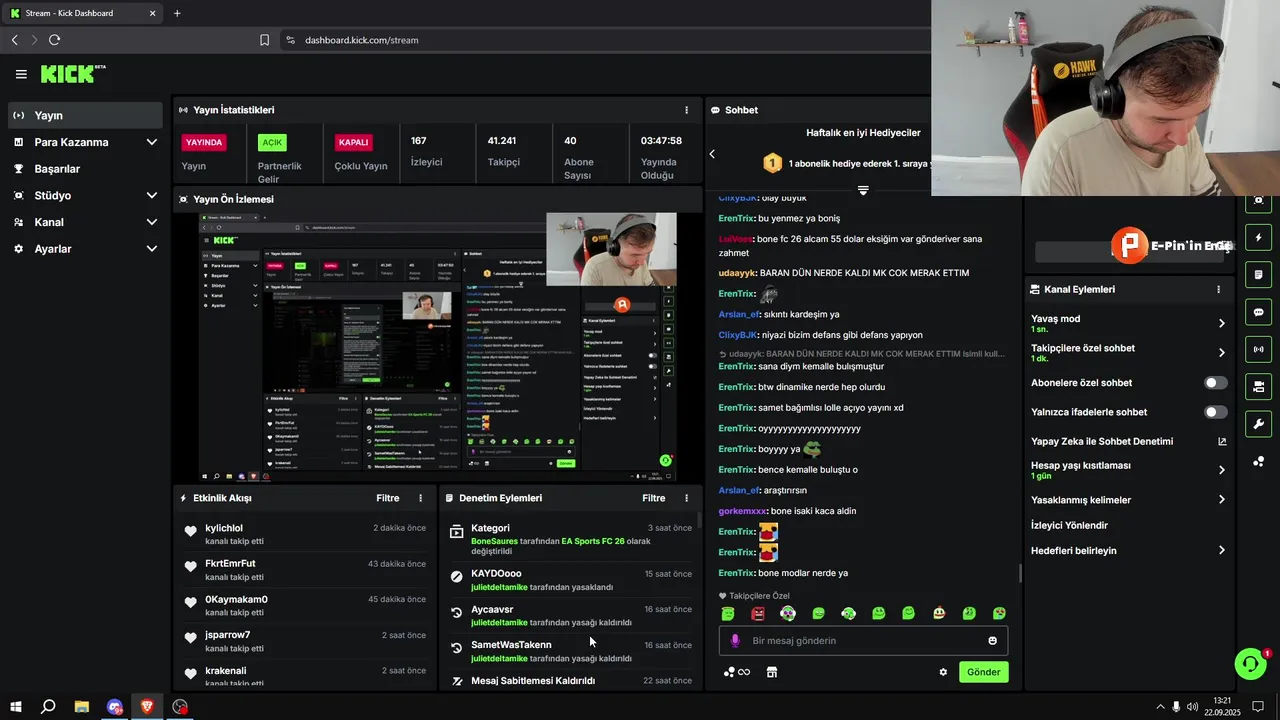The width and height of the screenshot is (1280, 720).
Task: Click the shop icon below message box
Action: pos(772,672)
